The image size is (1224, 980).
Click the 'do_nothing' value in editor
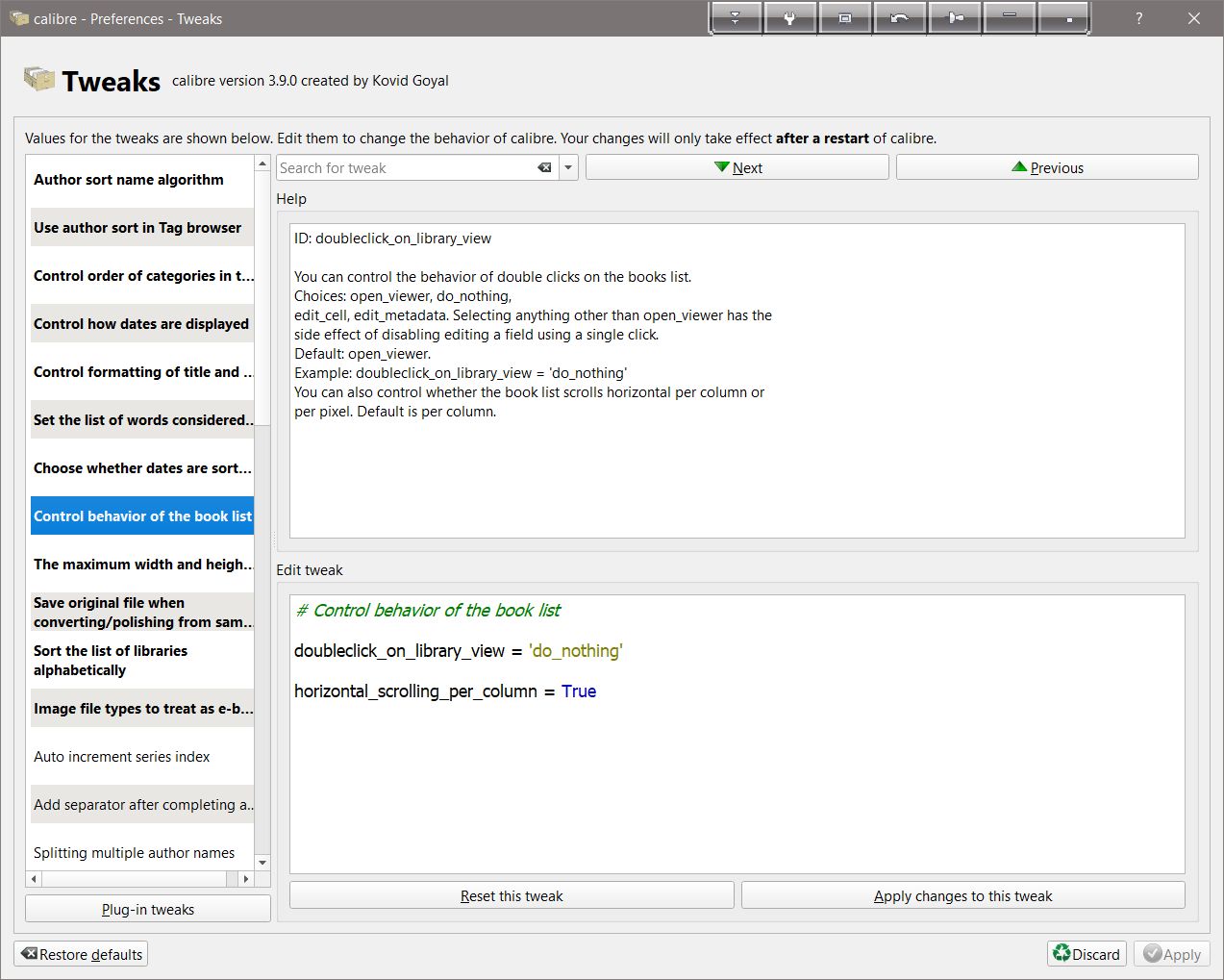pos(576,651)
